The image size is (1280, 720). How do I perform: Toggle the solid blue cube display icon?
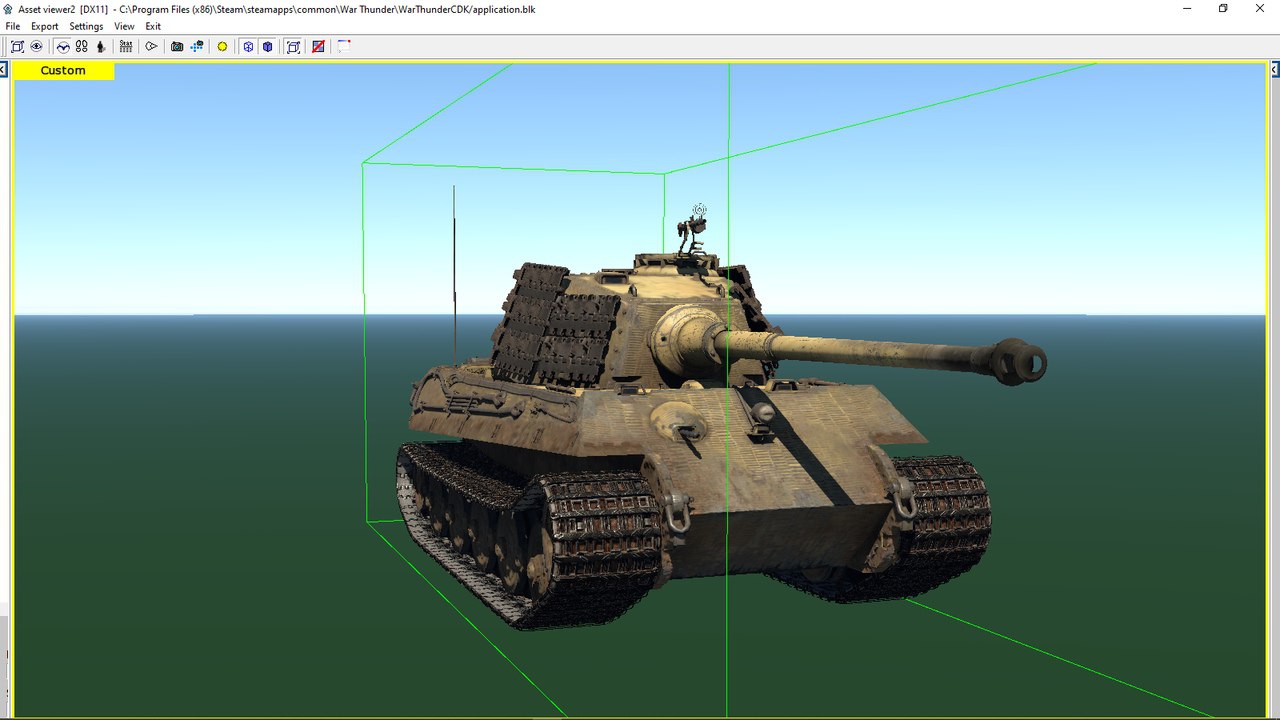click(x=267, y=47)
